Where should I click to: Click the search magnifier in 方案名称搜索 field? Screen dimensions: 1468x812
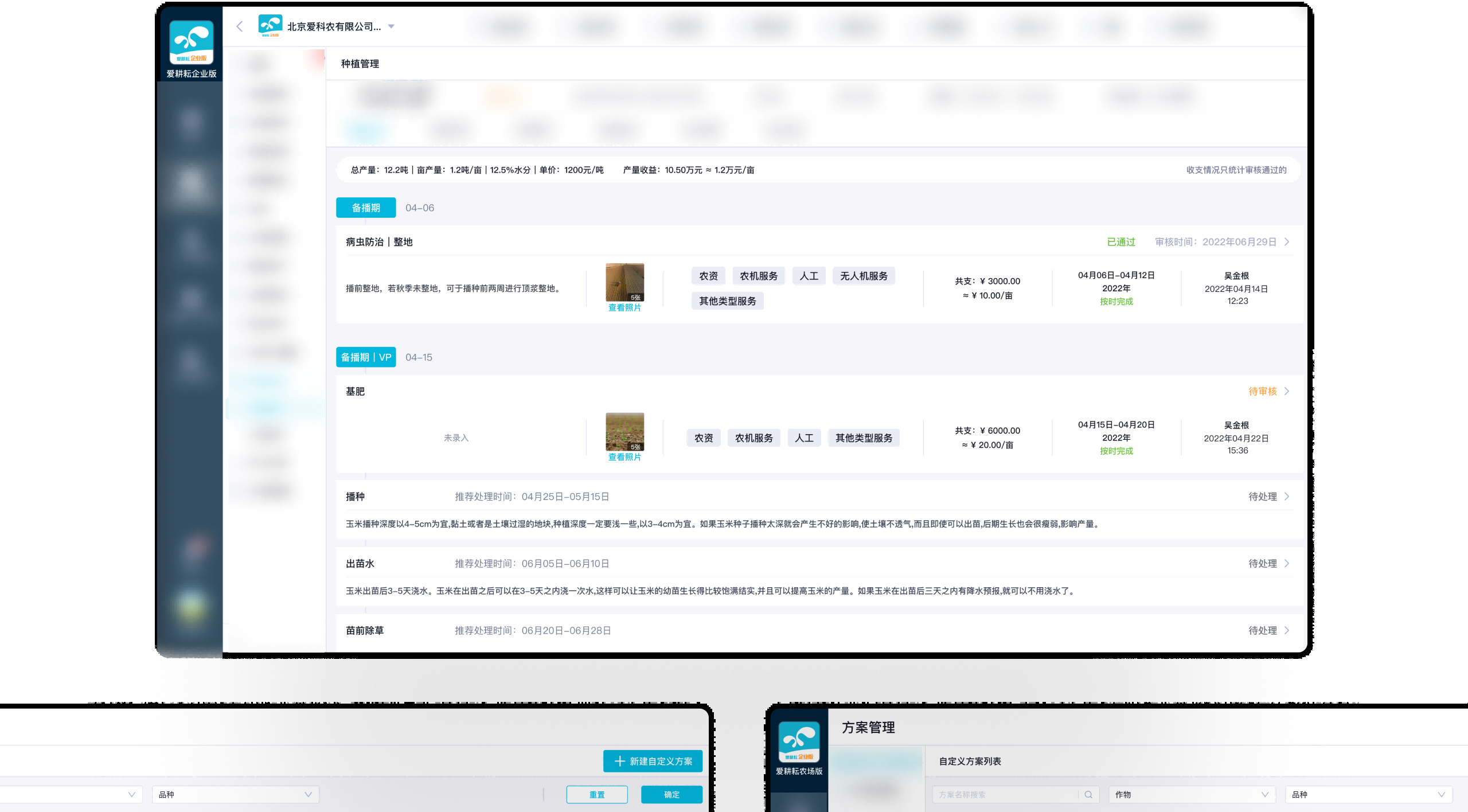1088,794
